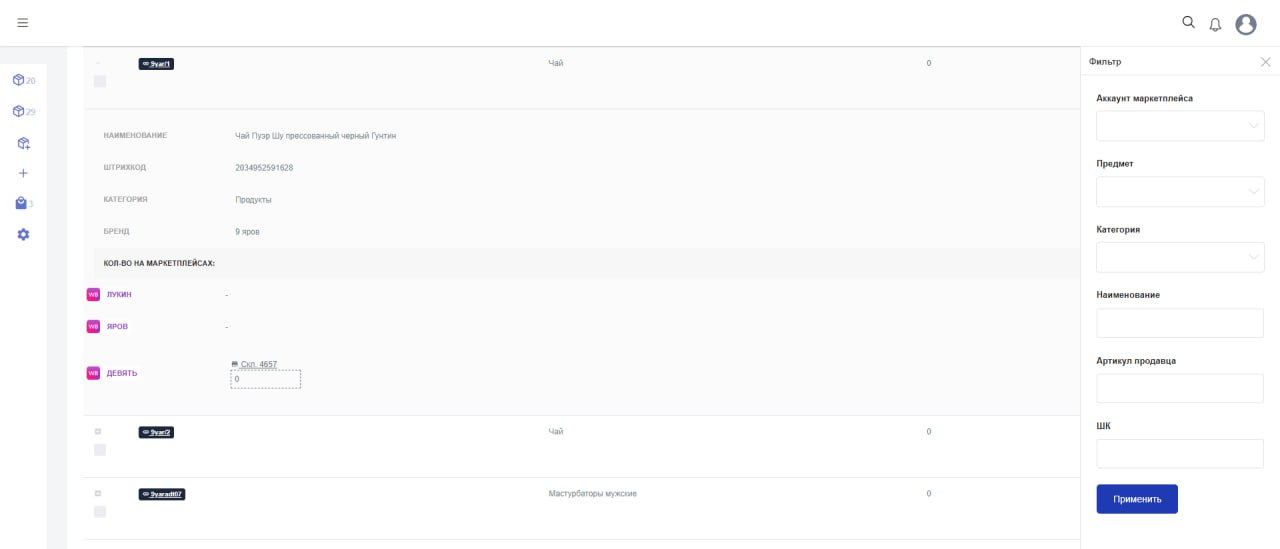1280x549 pixels.
Task: Expand the 9yaradt07 row
Action: pyautogui.click(x=98, y=493)
